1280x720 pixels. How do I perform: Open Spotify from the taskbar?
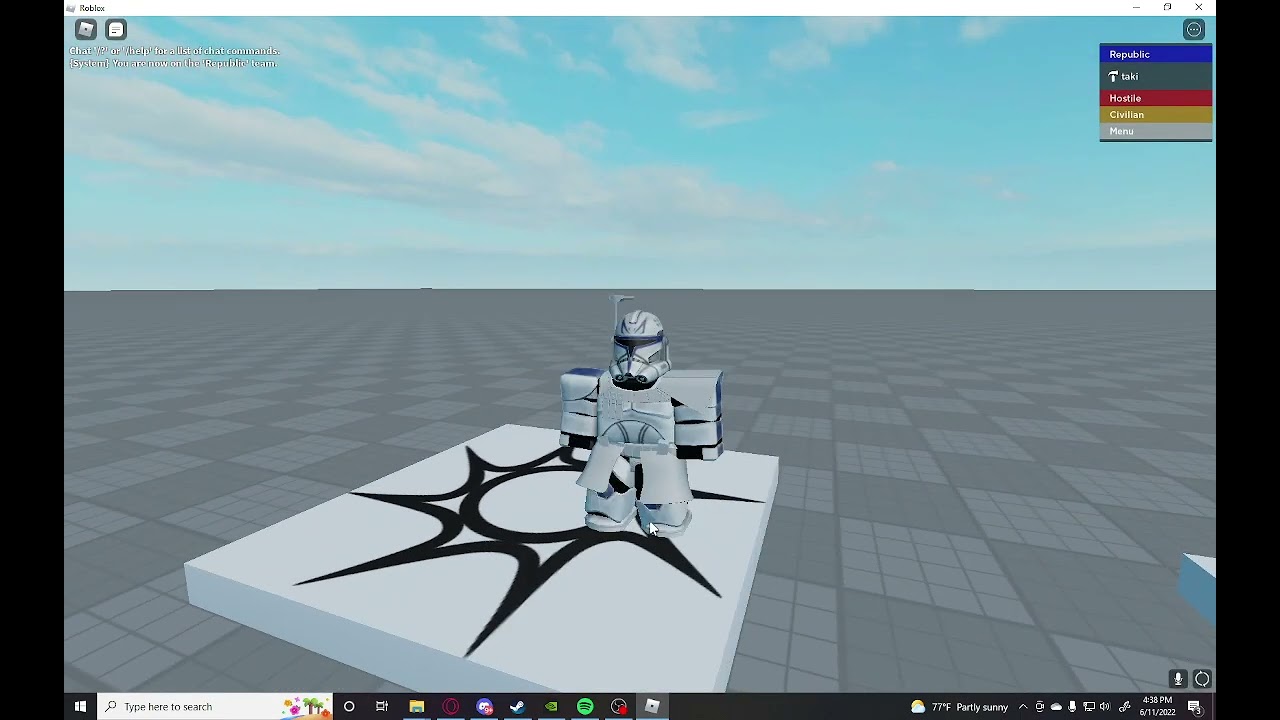(x=585, y=706)
